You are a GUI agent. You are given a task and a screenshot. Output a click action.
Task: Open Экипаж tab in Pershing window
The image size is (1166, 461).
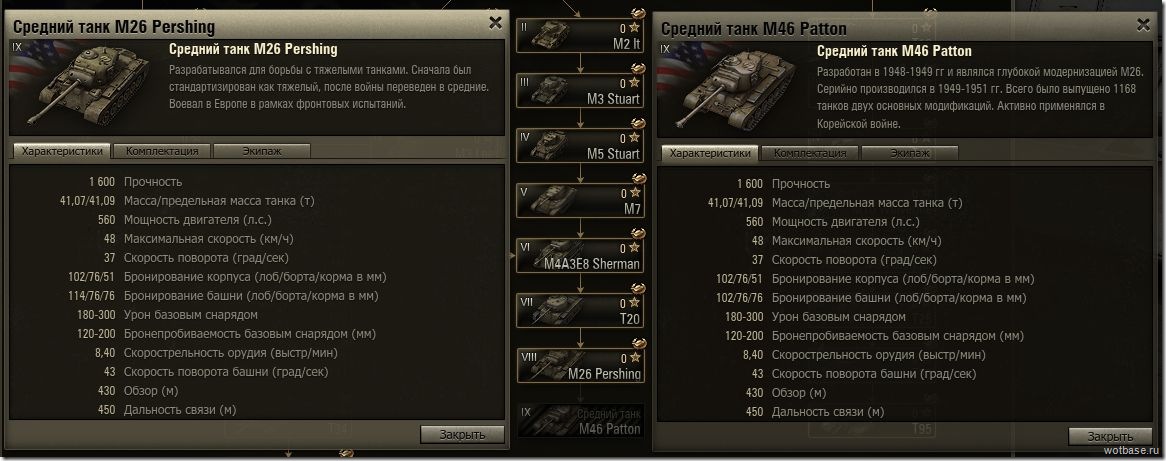pos(262,151)
